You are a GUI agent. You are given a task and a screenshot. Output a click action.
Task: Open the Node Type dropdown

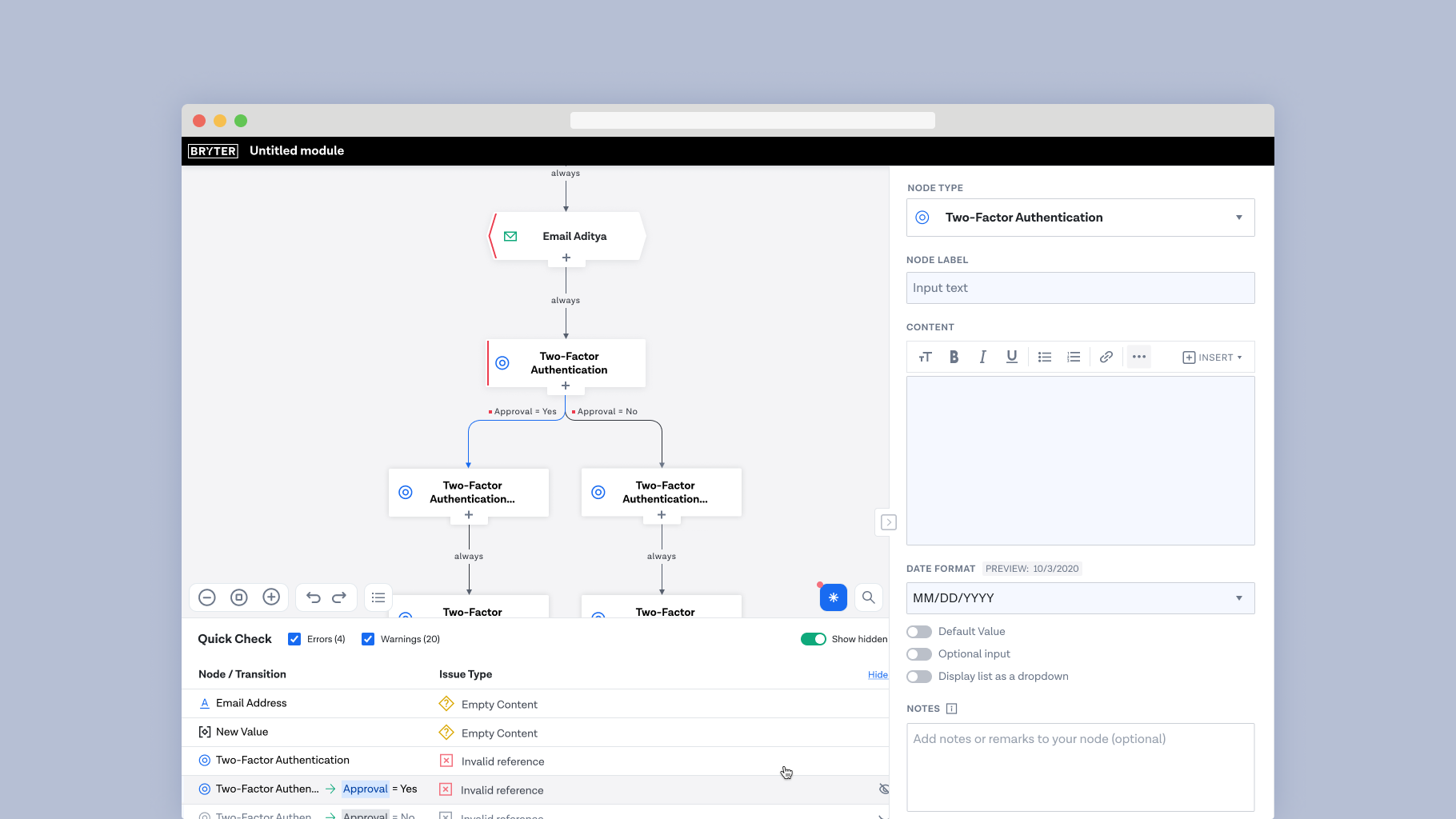[x=1080, y=218]
